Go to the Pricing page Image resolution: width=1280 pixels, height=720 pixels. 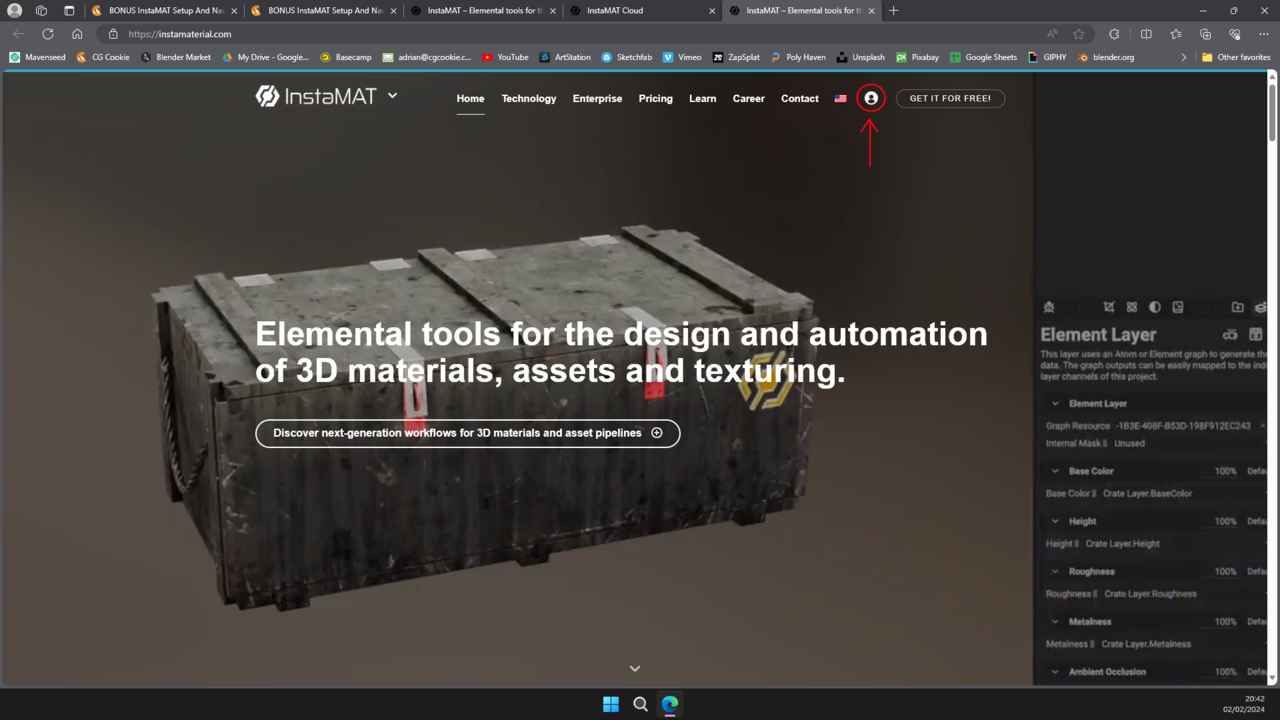[655, 98]
